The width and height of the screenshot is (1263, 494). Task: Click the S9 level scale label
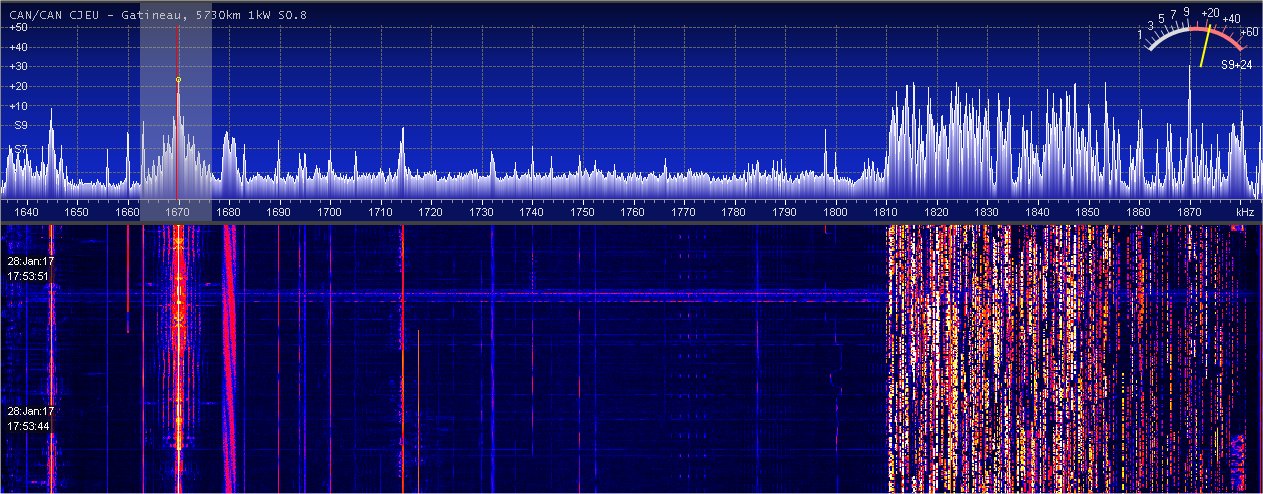pyautogui.click(x=20, y=125)
